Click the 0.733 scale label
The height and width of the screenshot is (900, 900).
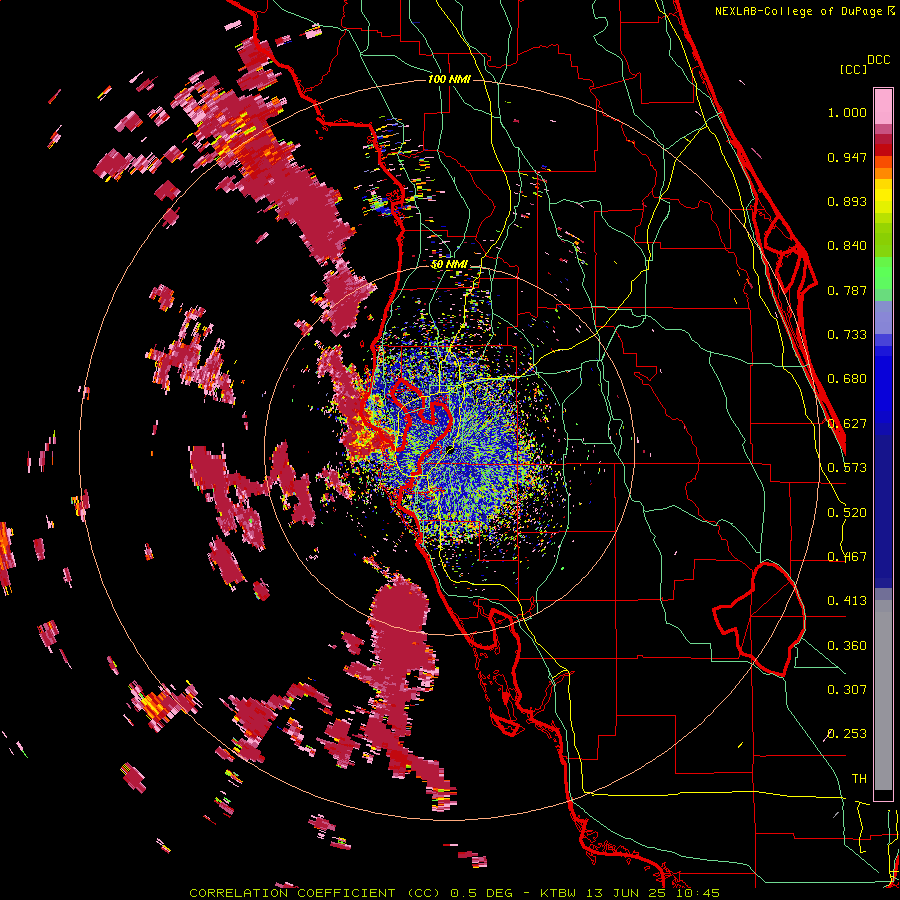coord(847,335)
